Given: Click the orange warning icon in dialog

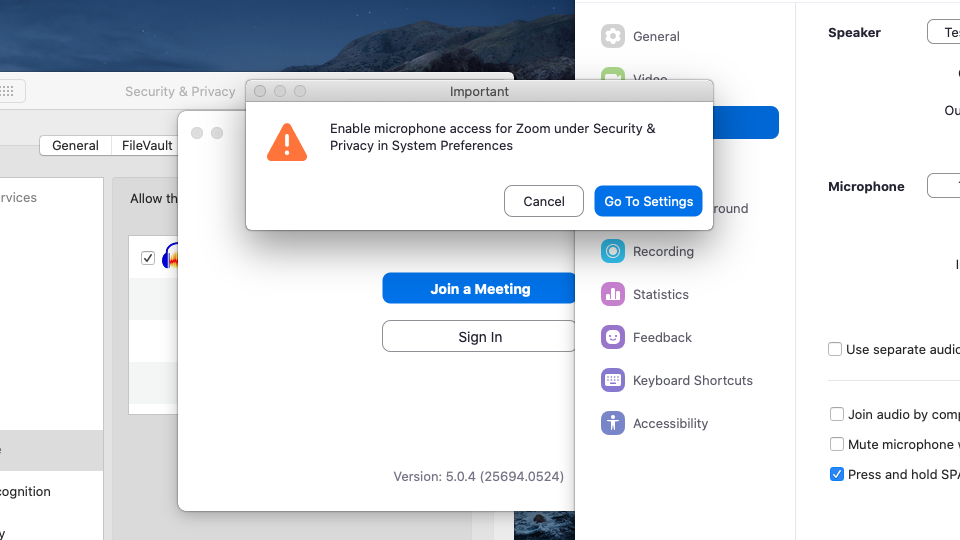Looking at the screenshot, I should click(x=287, y=143).
